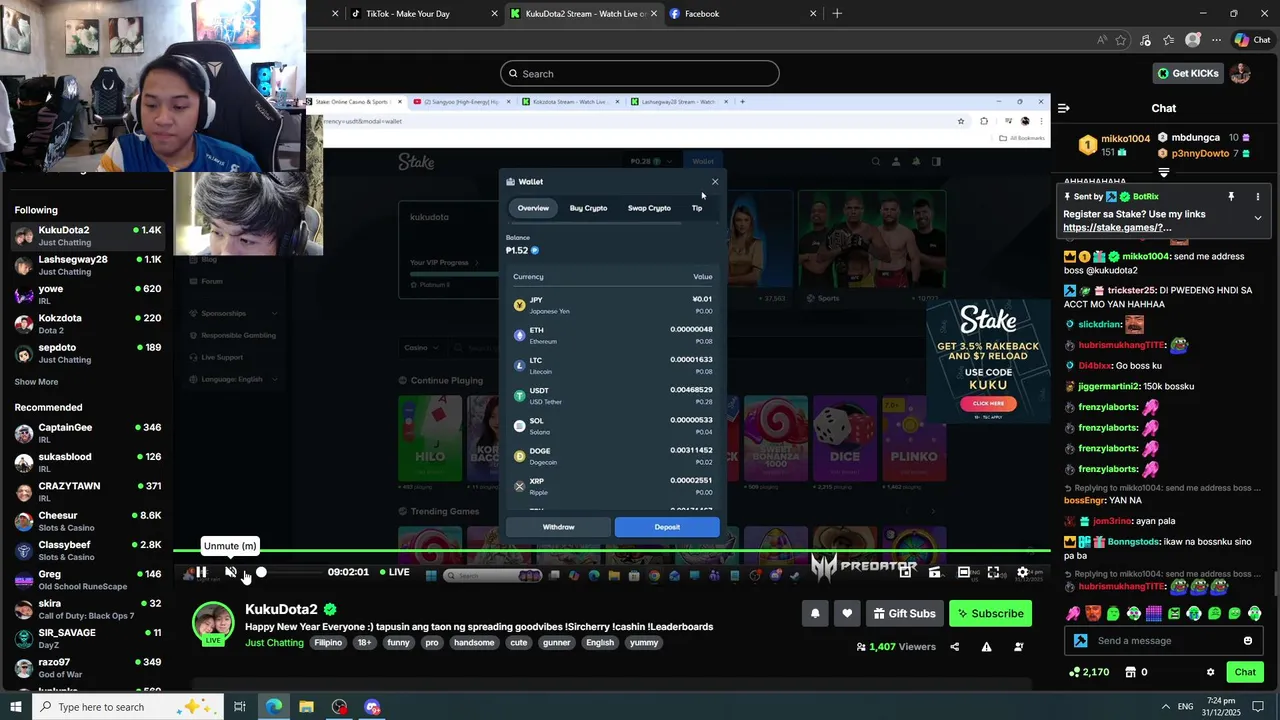
Task: Click the Send a message field
Action: point(1165,641)
